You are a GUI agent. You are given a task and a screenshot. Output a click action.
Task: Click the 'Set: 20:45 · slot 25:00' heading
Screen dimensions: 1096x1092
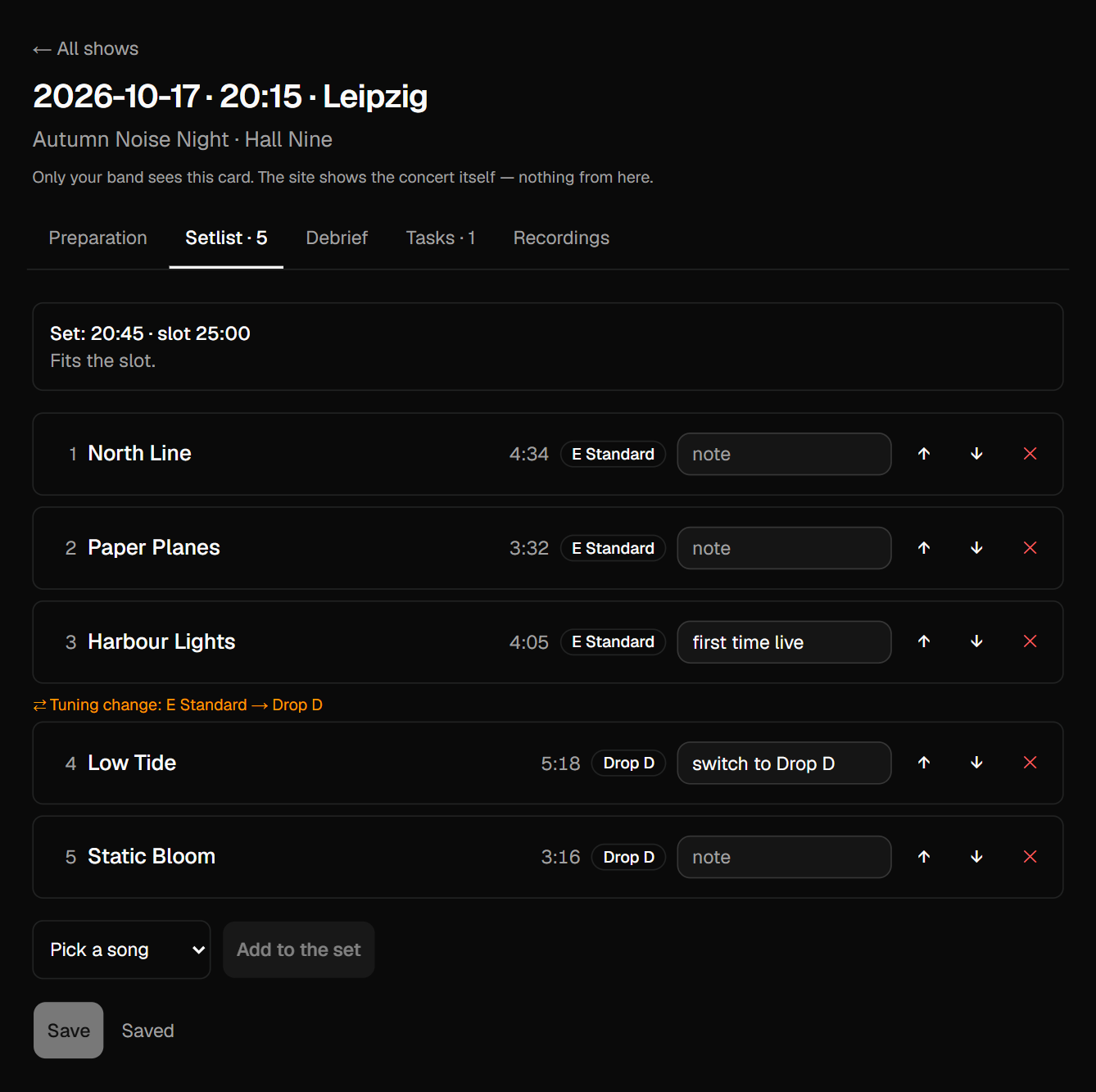pyautogui.click(x=150, y=333)
